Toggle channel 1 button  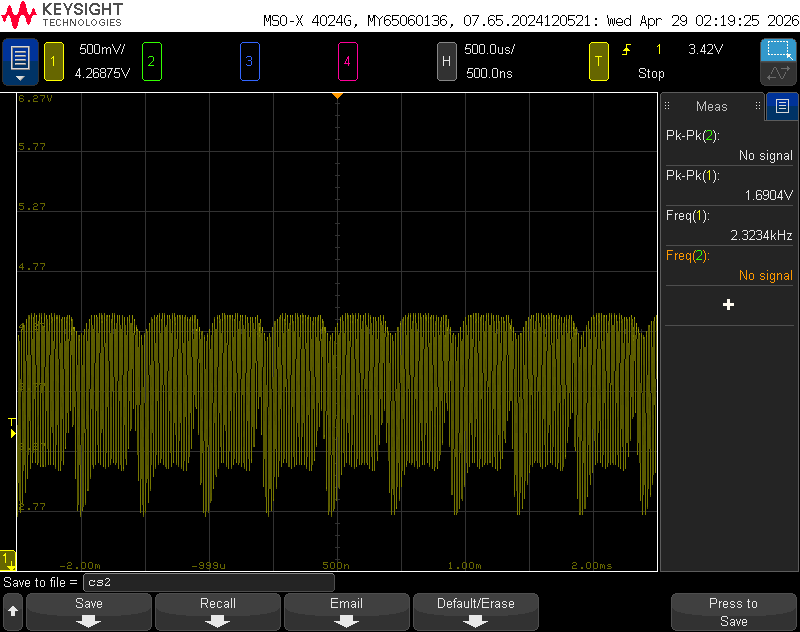point(54,62)
